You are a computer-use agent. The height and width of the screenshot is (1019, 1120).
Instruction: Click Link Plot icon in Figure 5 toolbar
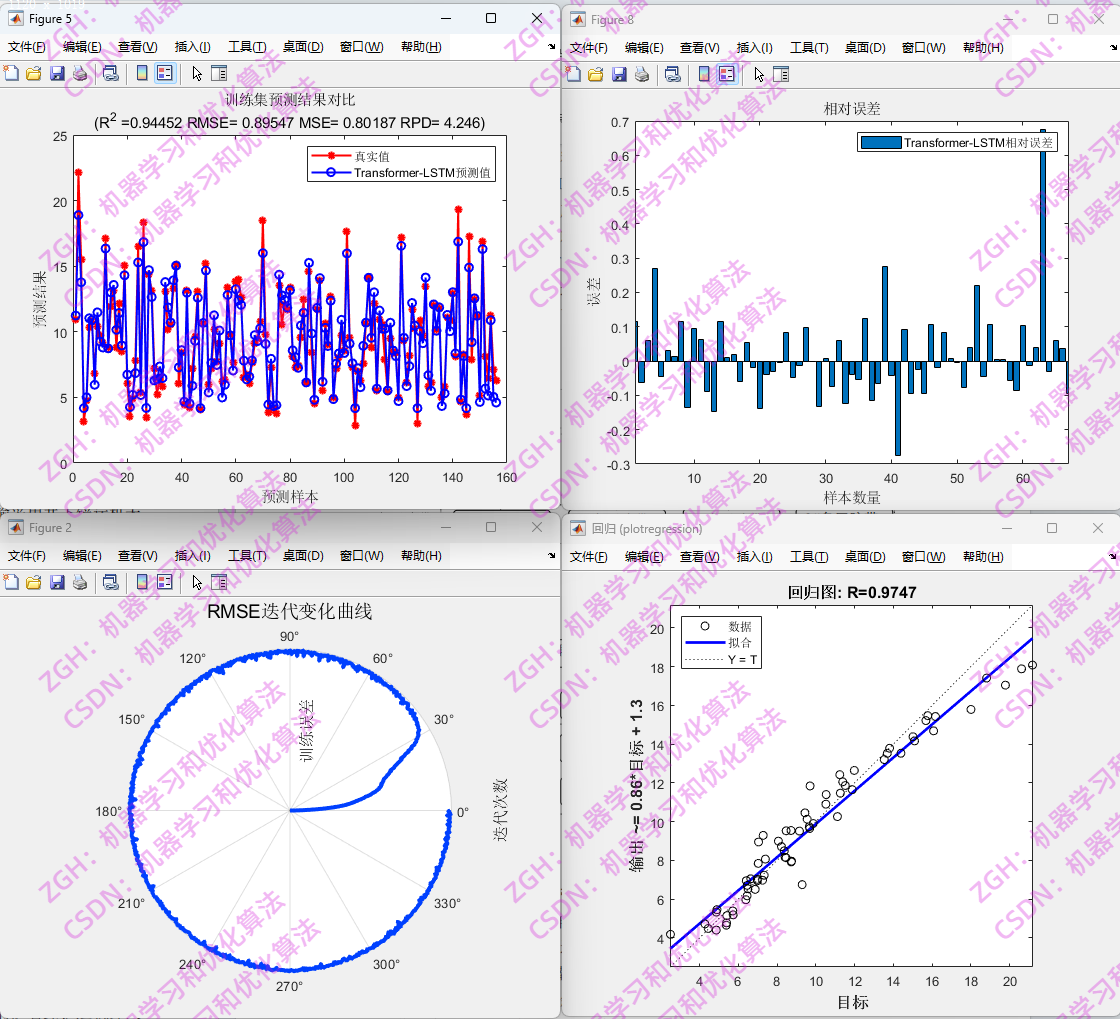[111, 73]
